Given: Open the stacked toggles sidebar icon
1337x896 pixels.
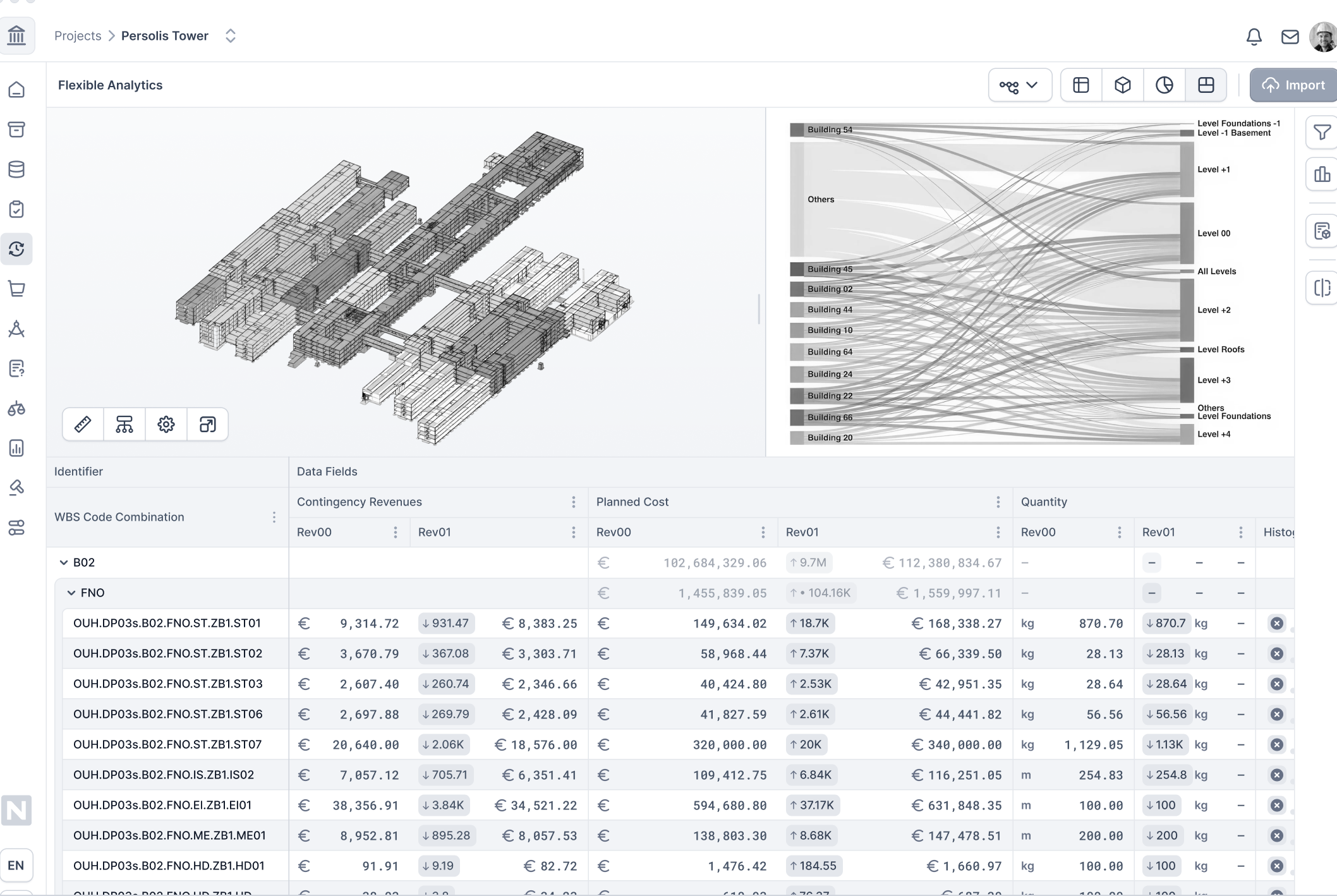Looking at the screenshot, I should pyautogui.click(x=16, y=528).
